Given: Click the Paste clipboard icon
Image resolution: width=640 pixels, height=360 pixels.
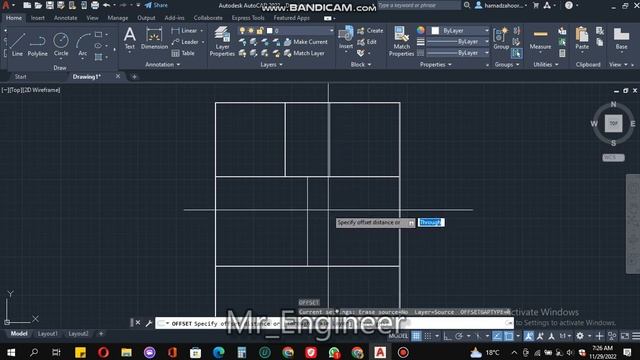Looking at the screenshot, I should coord(582,38).
